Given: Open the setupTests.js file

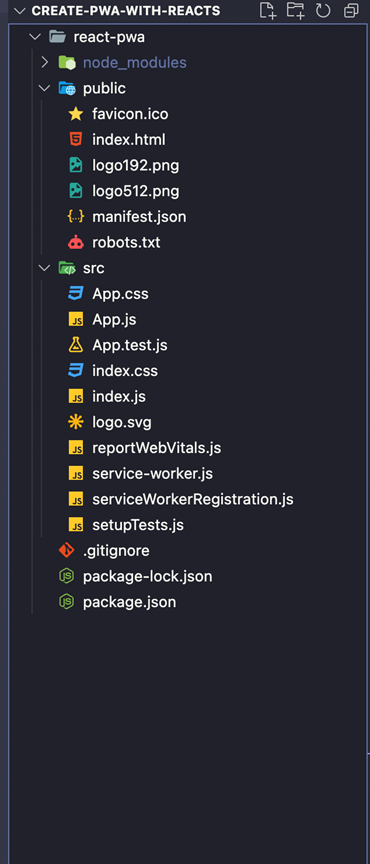Looking at the screenshot, I should click(137, 526).
